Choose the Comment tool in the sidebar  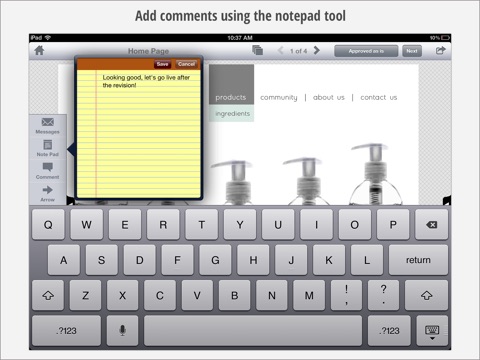(x=48, y=171)
